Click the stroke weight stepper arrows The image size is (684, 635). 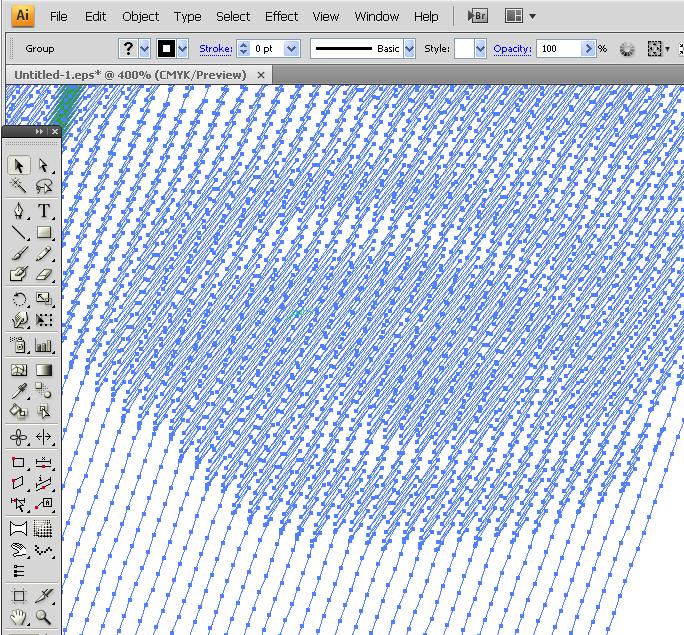click(243, 49)
